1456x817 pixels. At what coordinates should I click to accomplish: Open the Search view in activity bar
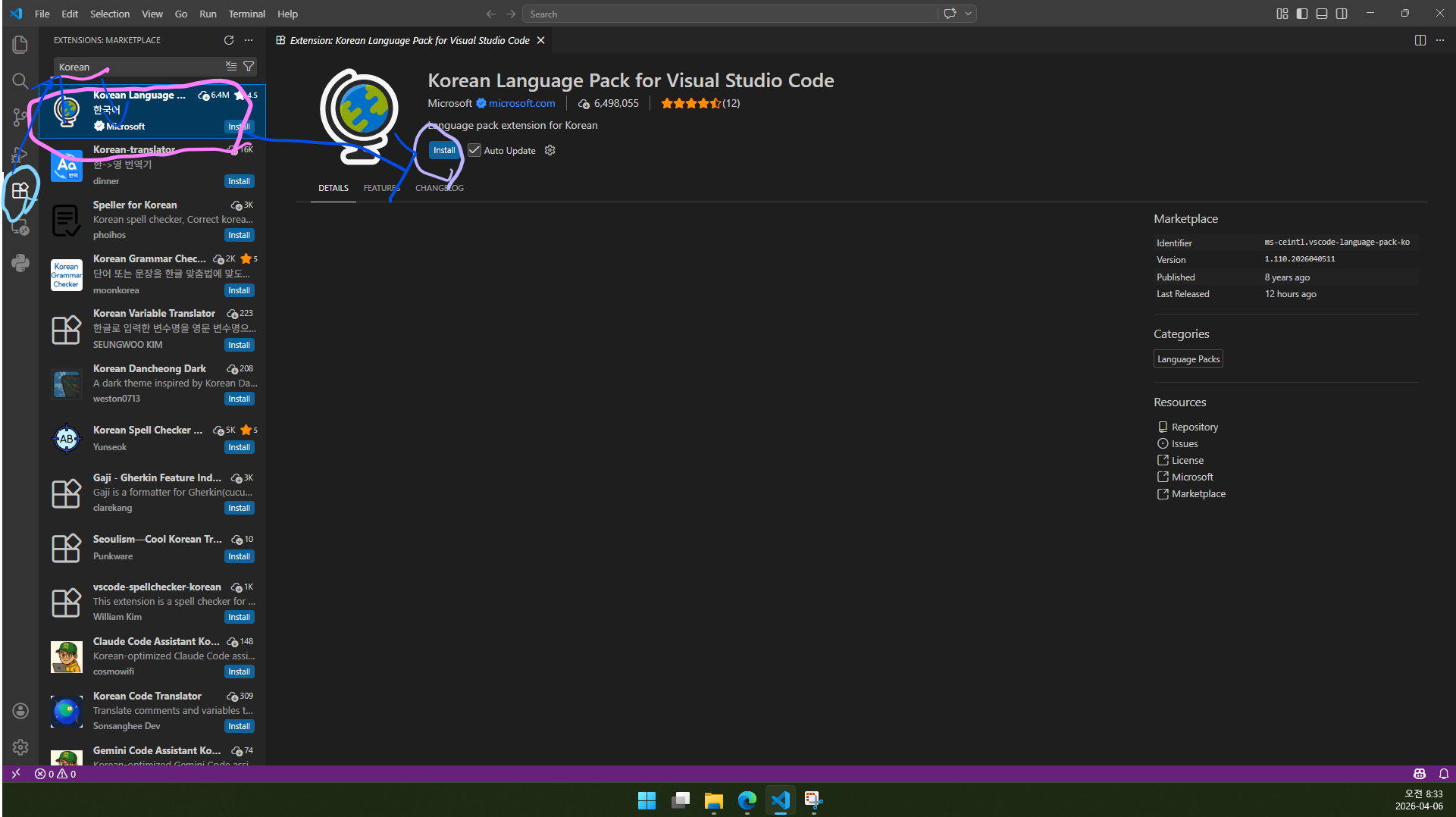(x=20, y=81)
